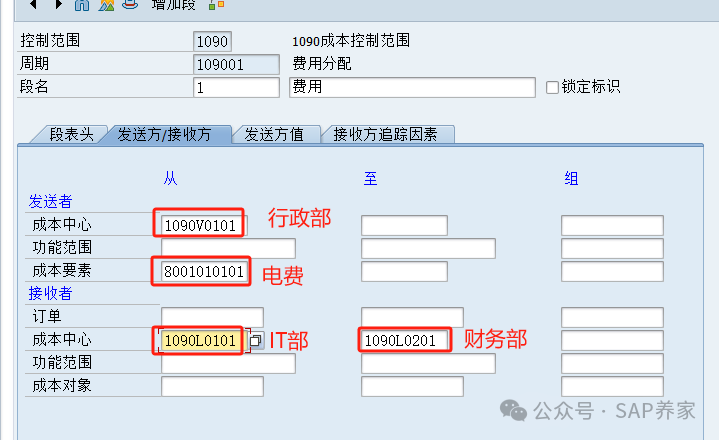
Task: Click 成本要素 组 field
Action: click(612, 271)
